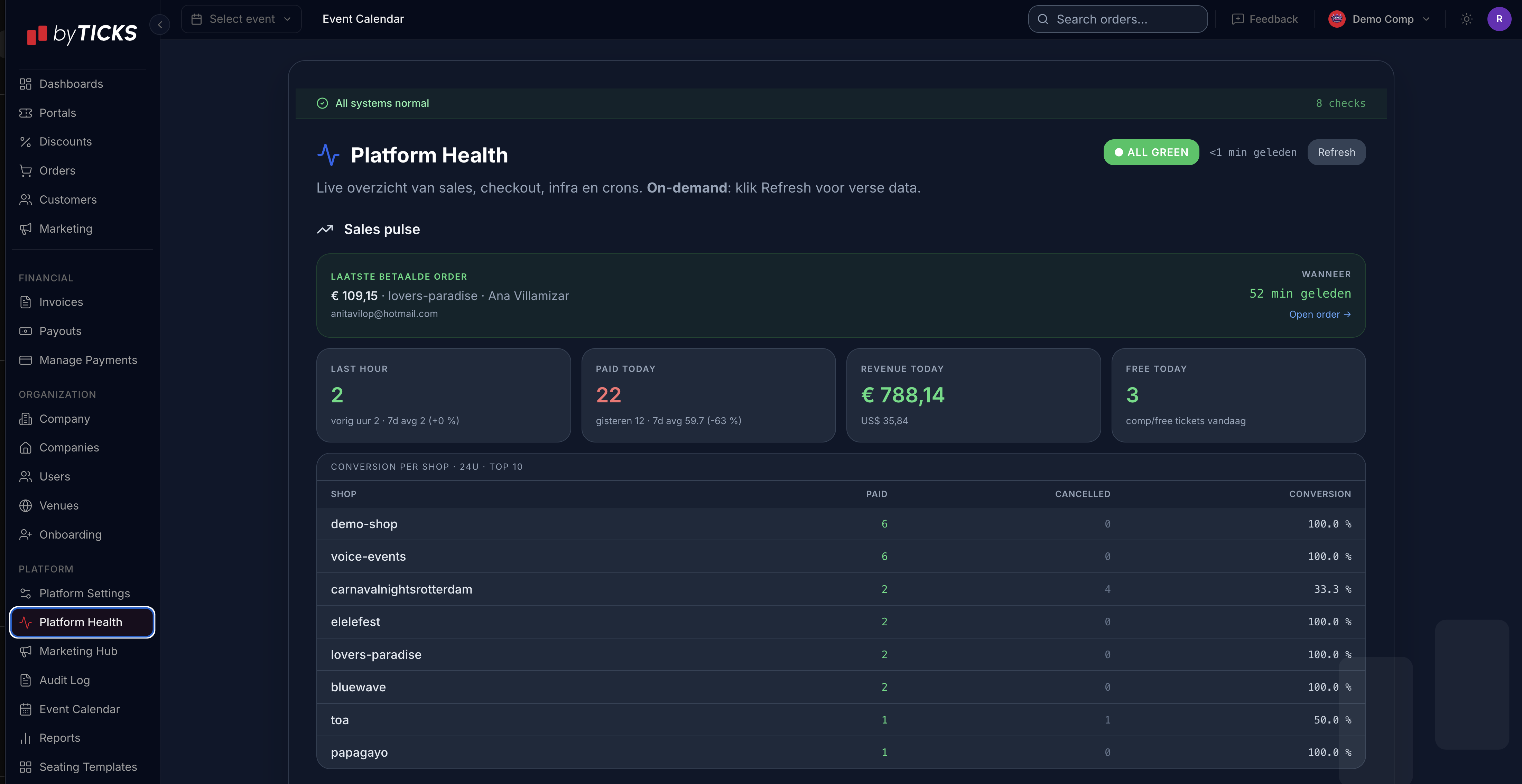Click the Revenue Today stat card
The image size is (1522, 784).
click(x=973, y=395)
